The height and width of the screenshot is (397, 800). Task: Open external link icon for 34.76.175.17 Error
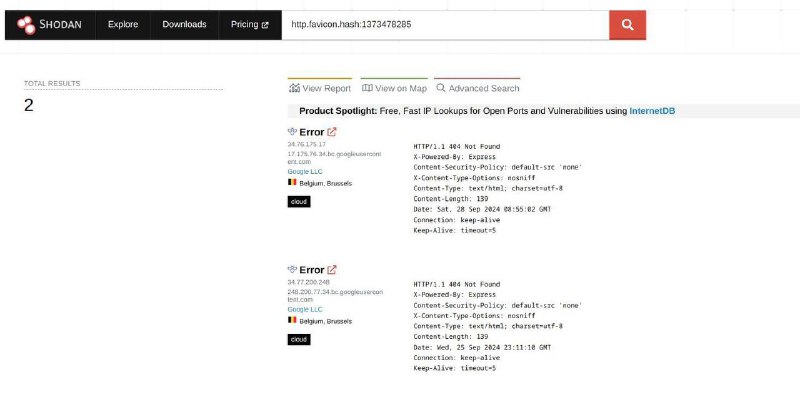pos(332,132)
